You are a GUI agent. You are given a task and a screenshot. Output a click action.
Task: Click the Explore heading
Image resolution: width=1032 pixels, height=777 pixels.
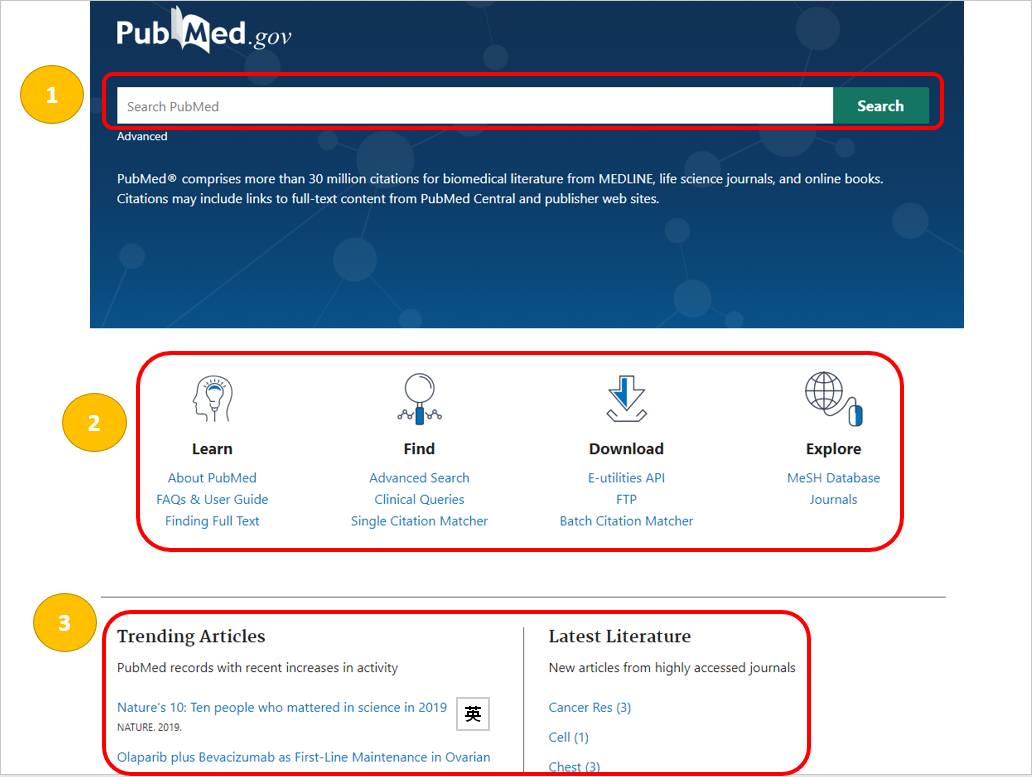833,449
